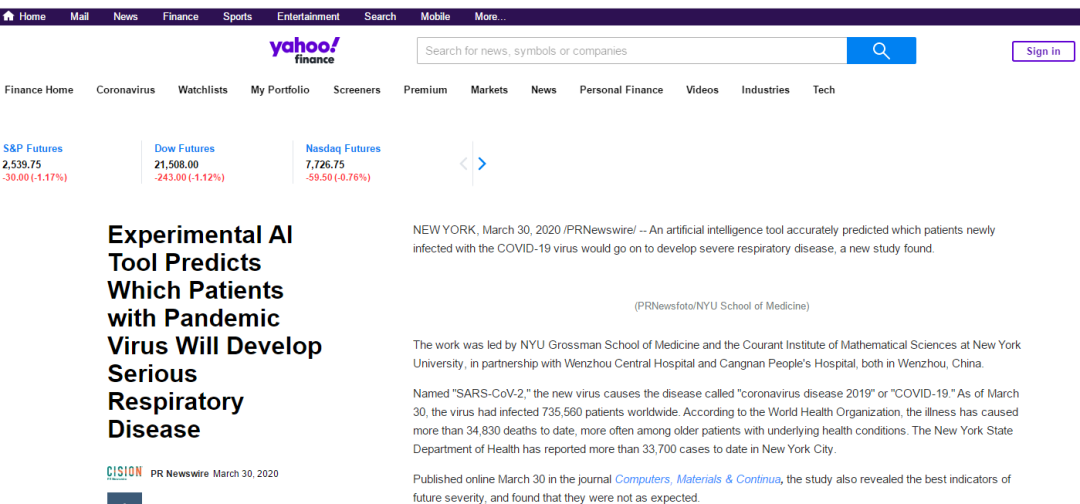Select the Screeners tab
Screen dimensions: 1080x504
(x=357, y=90)
